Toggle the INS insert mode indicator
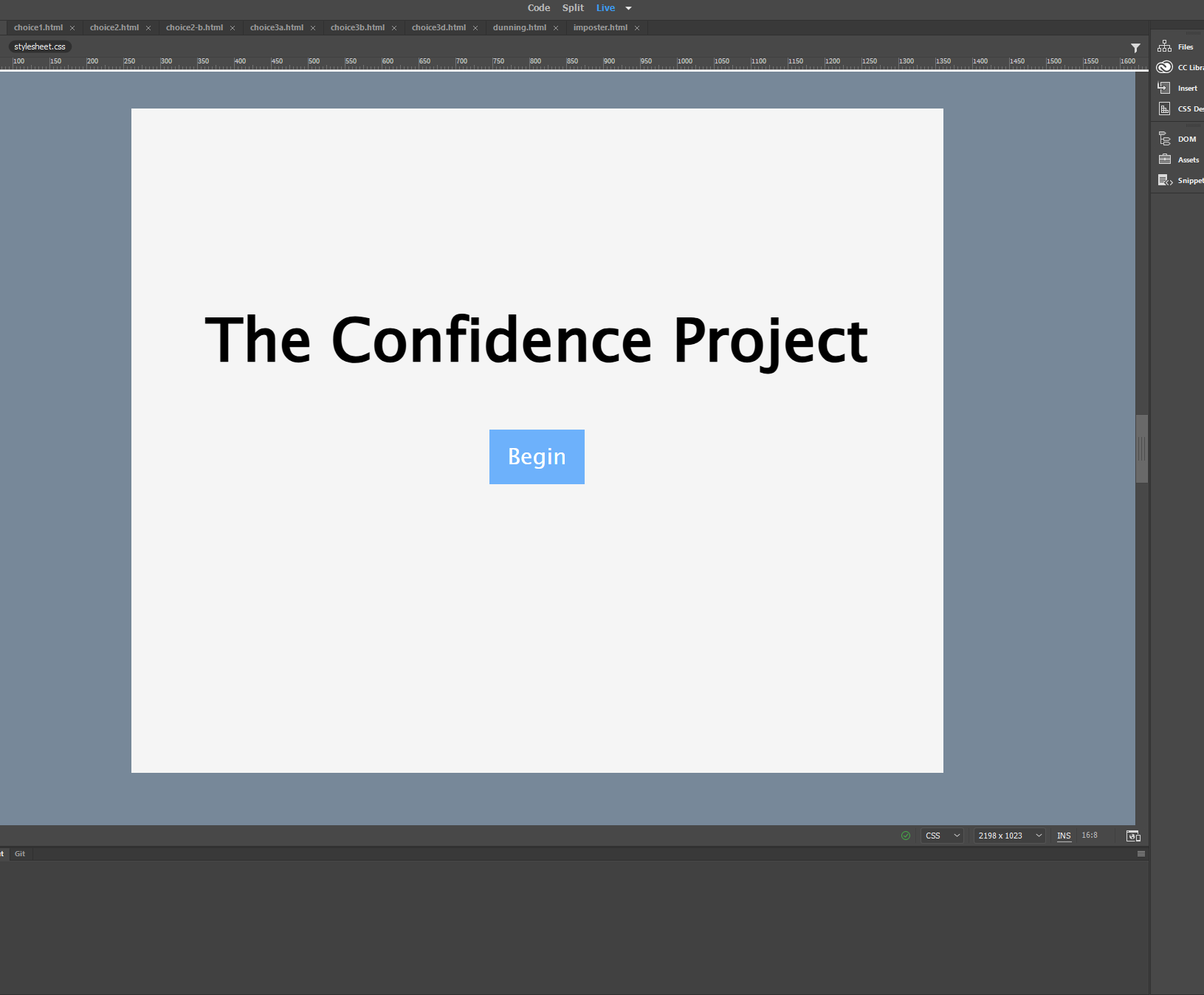This screenshot has height=995, width=1204. [1064, 836]
